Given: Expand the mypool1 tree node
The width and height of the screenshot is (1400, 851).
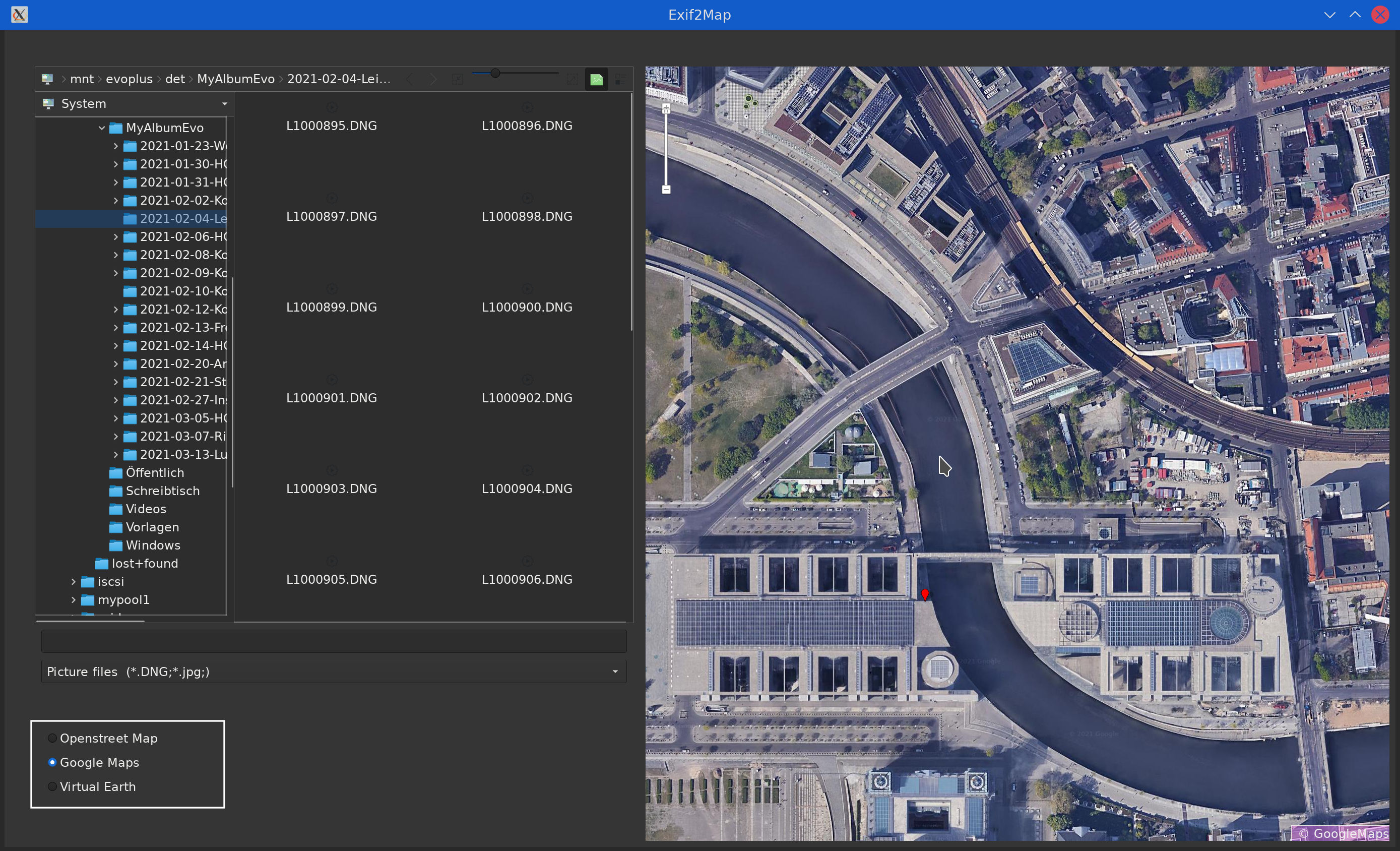Looking at the screenshot, I should point(73,600).
